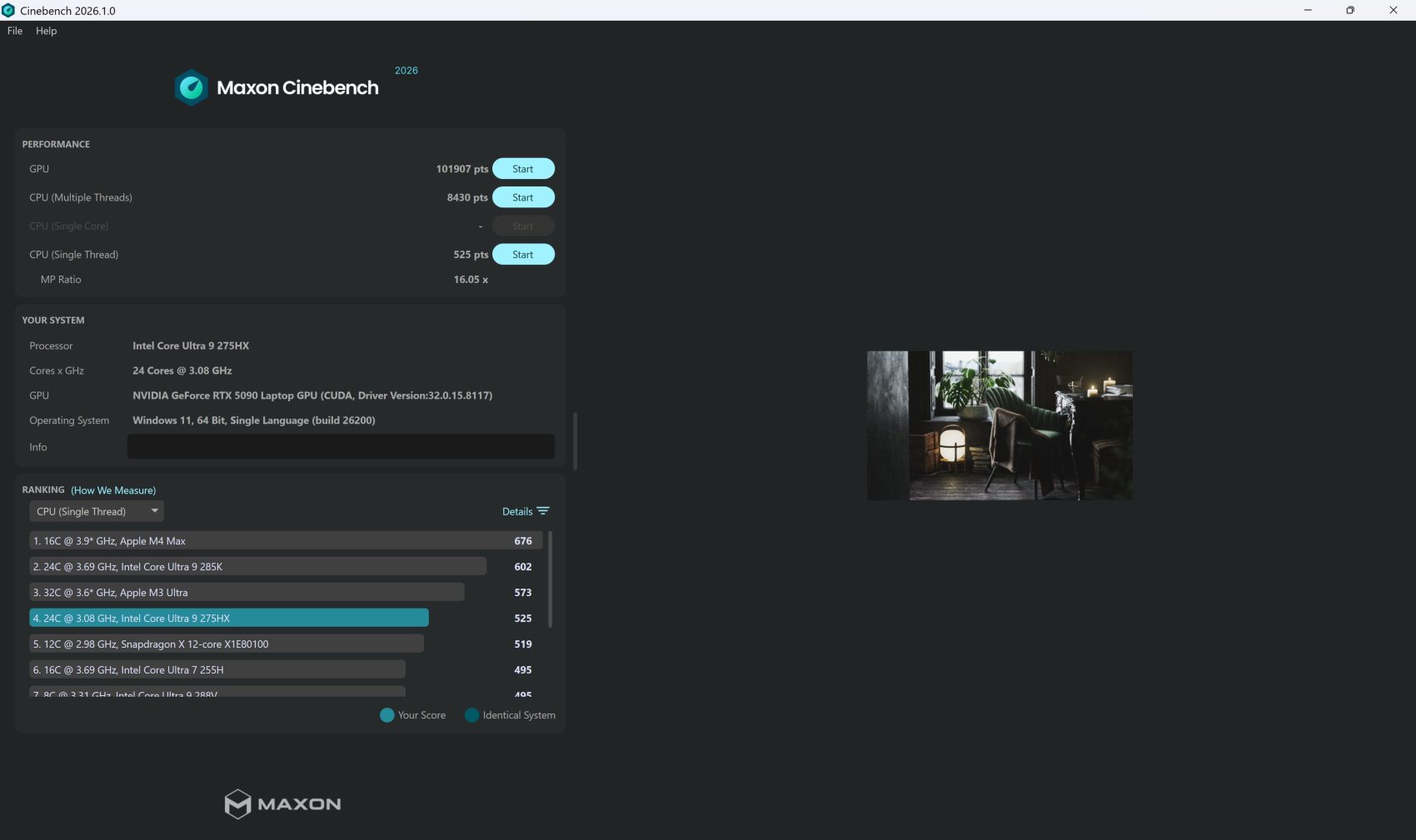Select the Intel Core Ultra 7 255H row
Screen dimensions: 1416x840
click(x=286, y=670)
